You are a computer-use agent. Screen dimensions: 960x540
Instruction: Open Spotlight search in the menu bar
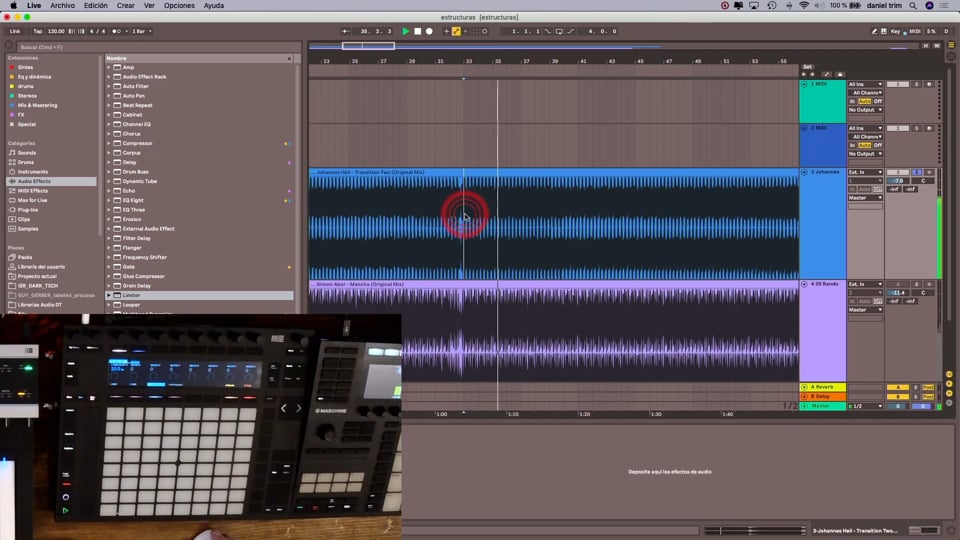point(913,6)
